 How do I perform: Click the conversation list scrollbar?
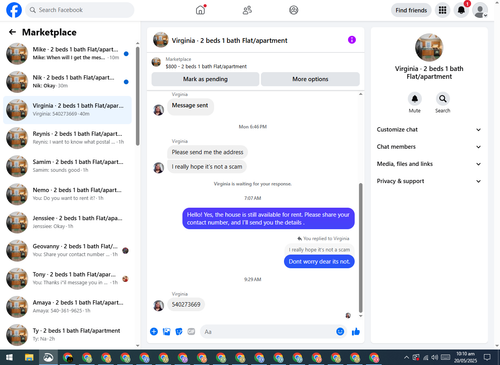pos(138,96)
